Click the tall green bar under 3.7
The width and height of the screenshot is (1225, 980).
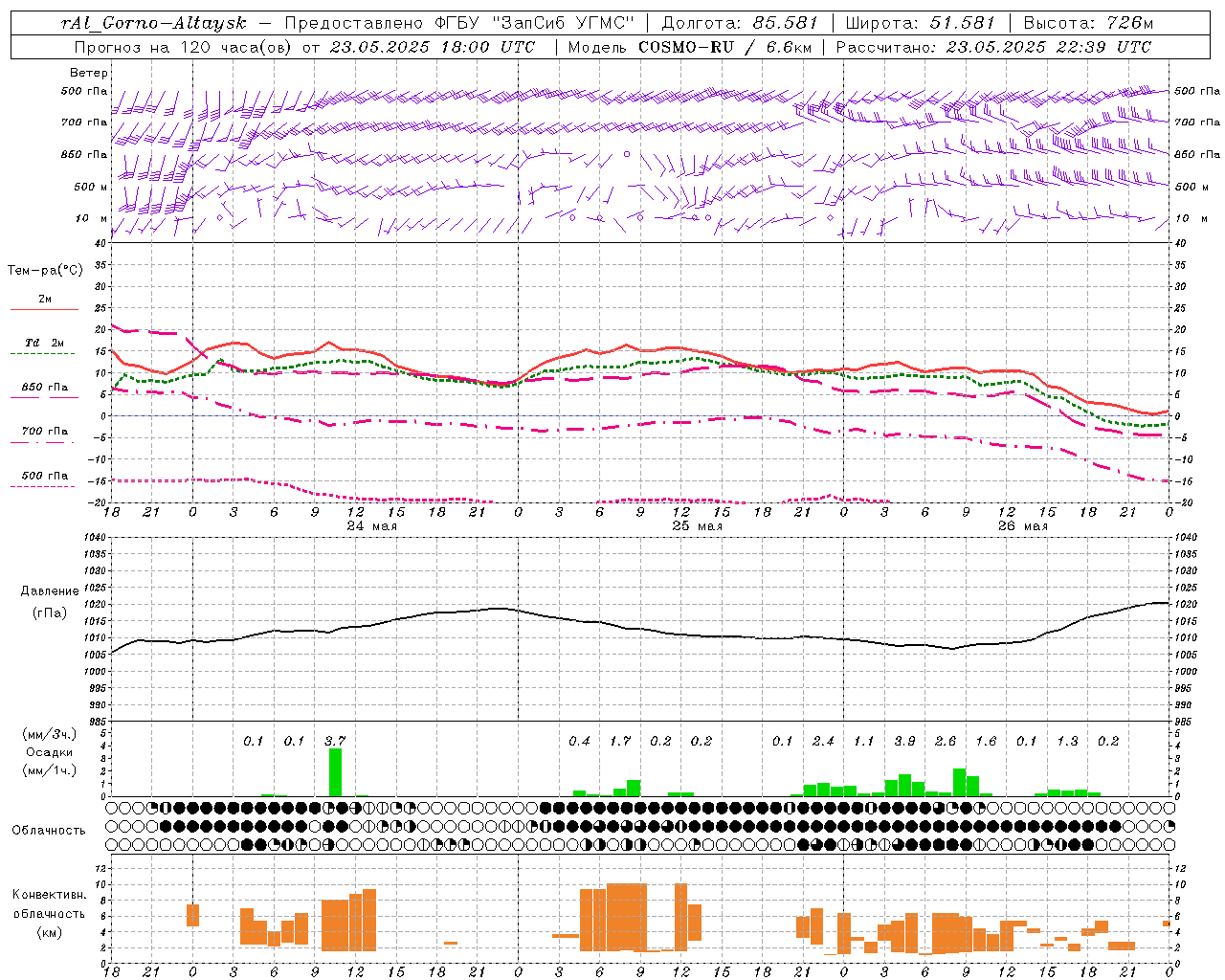click(x=335, y=772)
